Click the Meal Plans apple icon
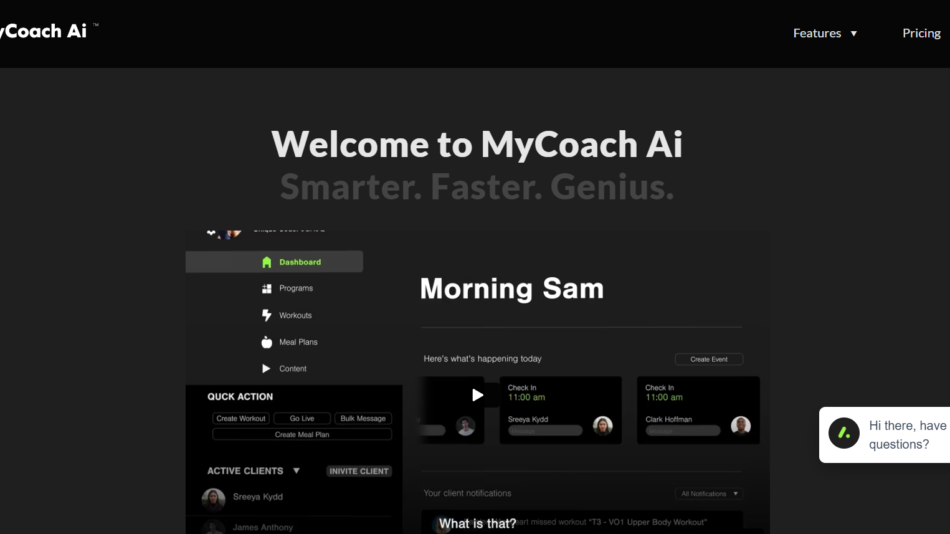The width and height of the screenshot is (950, 534). coord(267,342)
